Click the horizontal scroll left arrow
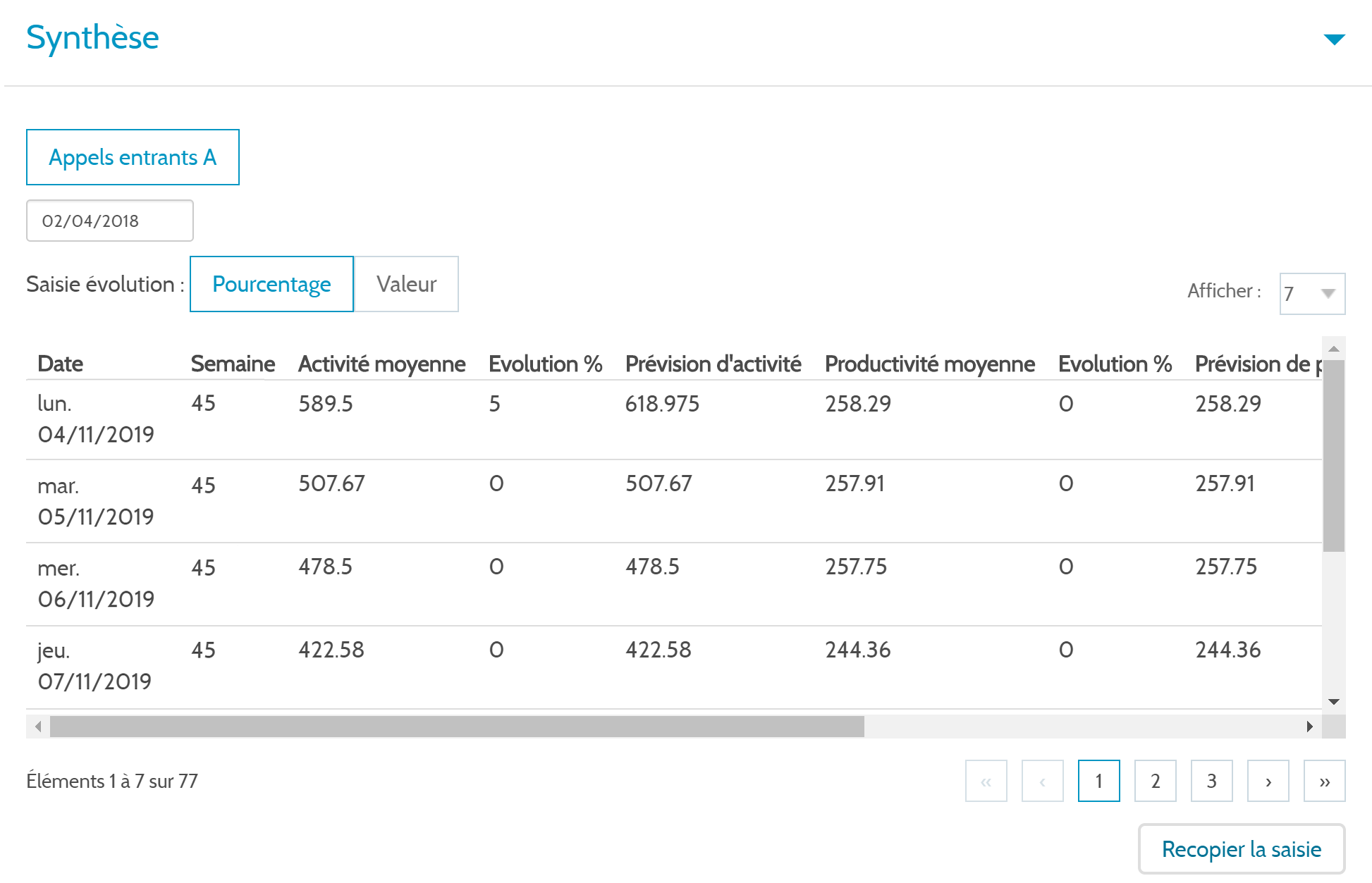This screenshot has height=883, width=1372. pyautogui.click(x=38, y=727)
